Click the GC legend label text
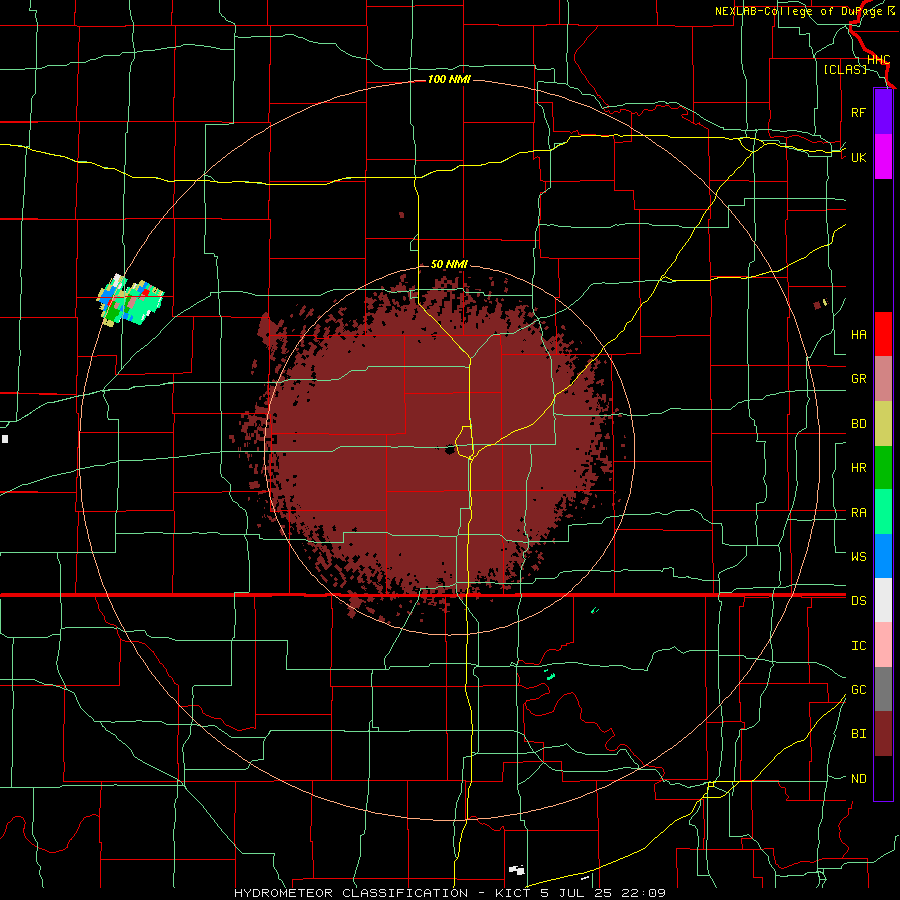This screenshot has height=900, width=900. [x=858, y=689]
